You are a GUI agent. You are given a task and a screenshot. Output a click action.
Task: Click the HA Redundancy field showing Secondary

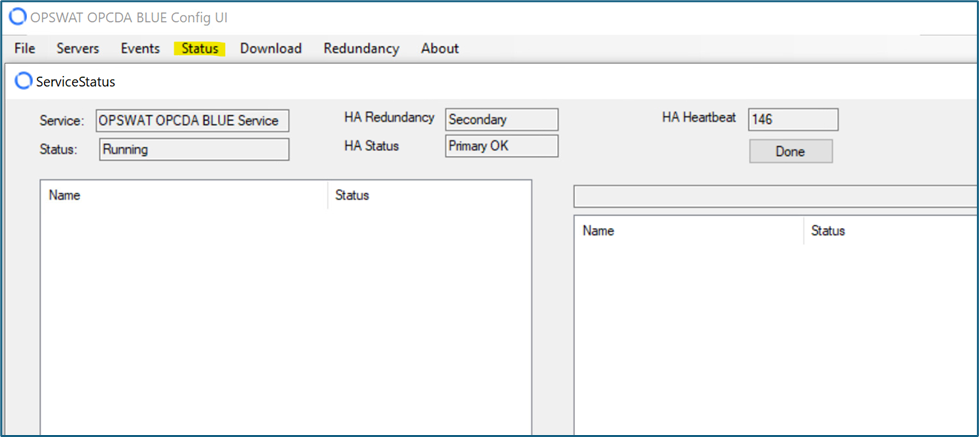point(502,120)
